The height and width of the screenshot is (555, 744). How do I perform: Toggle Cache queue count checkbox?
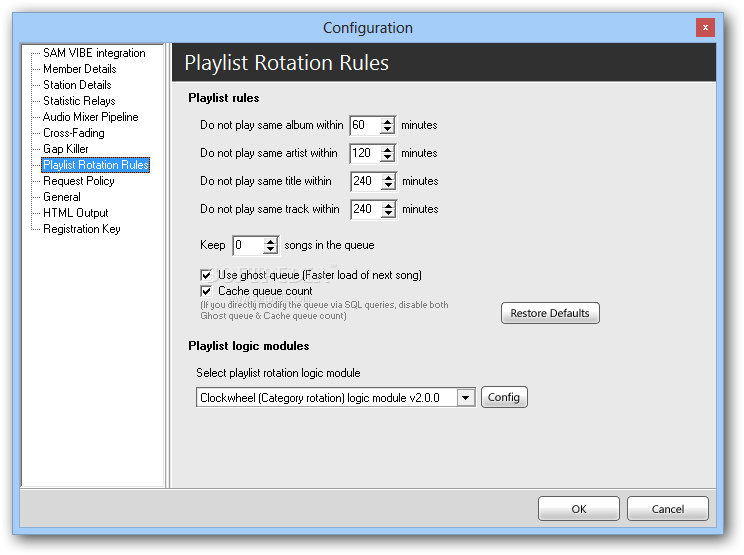206,291
